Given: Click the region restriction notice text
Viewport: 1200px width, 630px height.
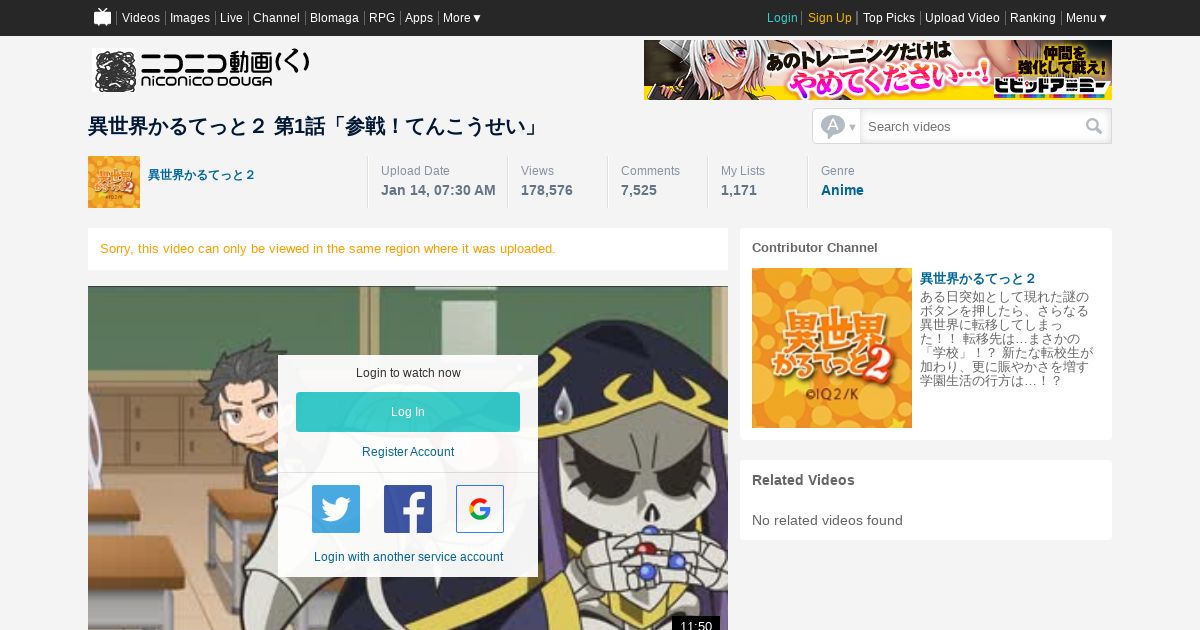Looking at the screenshot, I should pos(328,248).
